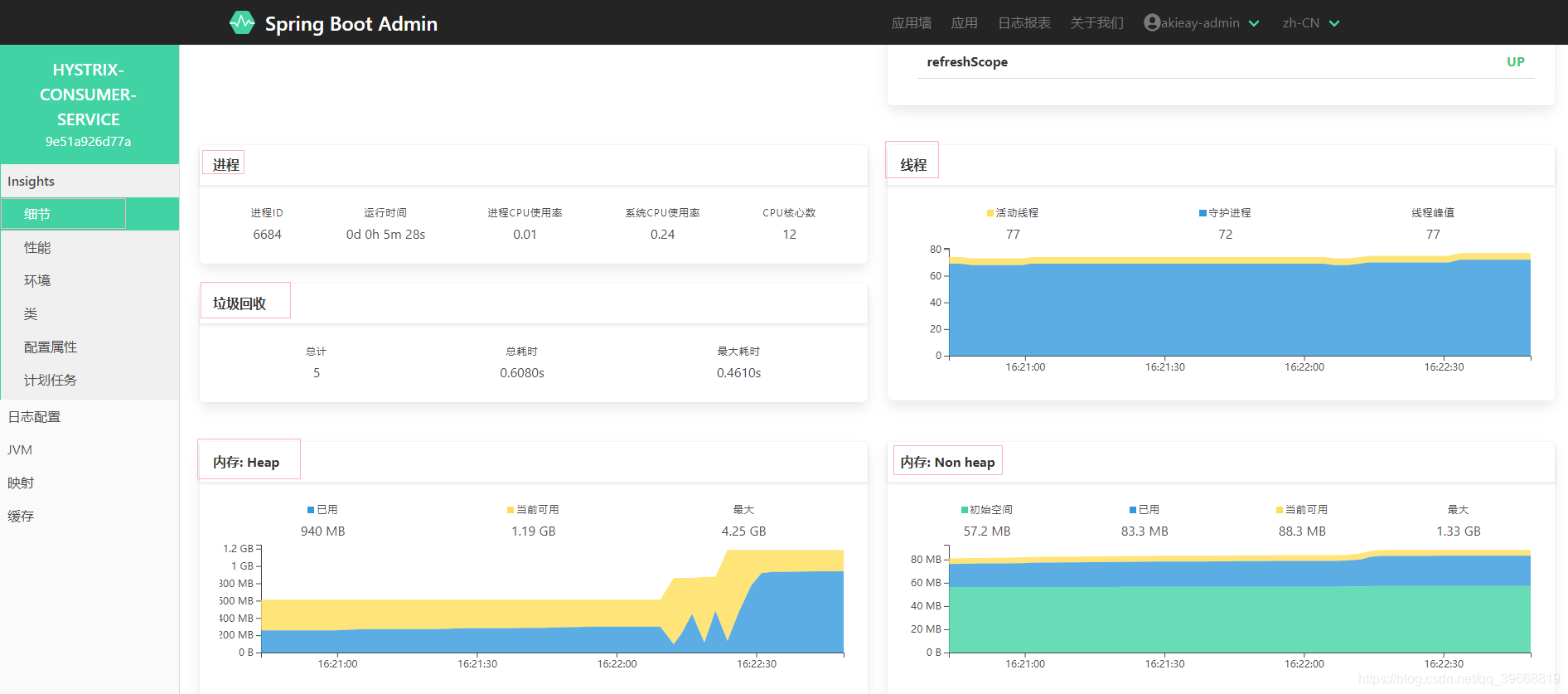
Task: Click the yellow 当前可用 swatch in Non heap
Action: point(1280,510)
